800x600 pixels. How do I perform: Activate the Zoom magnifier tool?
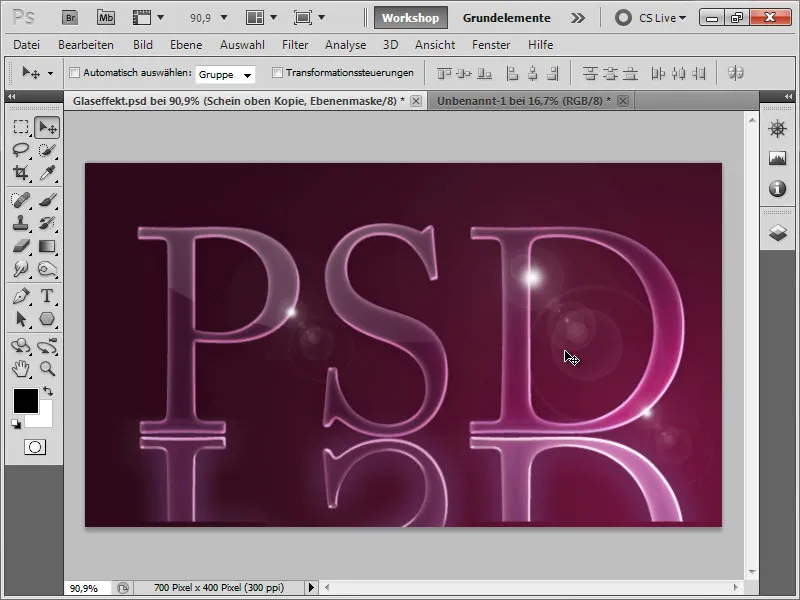pos(47,368)
